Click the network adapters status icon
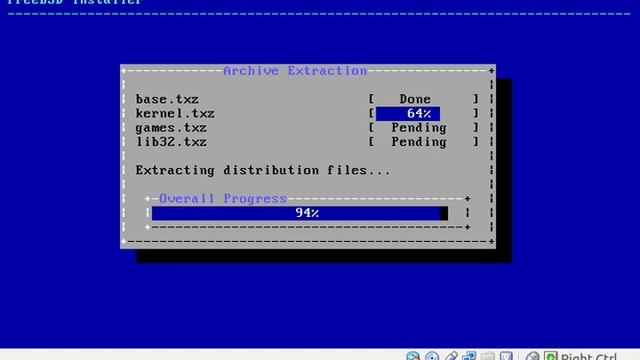Viewport: 640px width, 360px height. pos(469,356)
